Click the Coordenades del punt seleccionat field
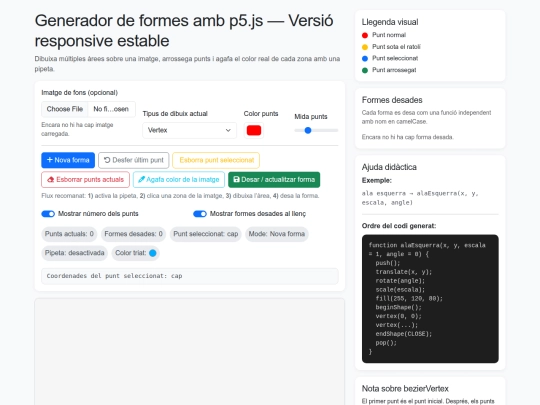This screenshot has width=540, height=405. coord(190,276)
